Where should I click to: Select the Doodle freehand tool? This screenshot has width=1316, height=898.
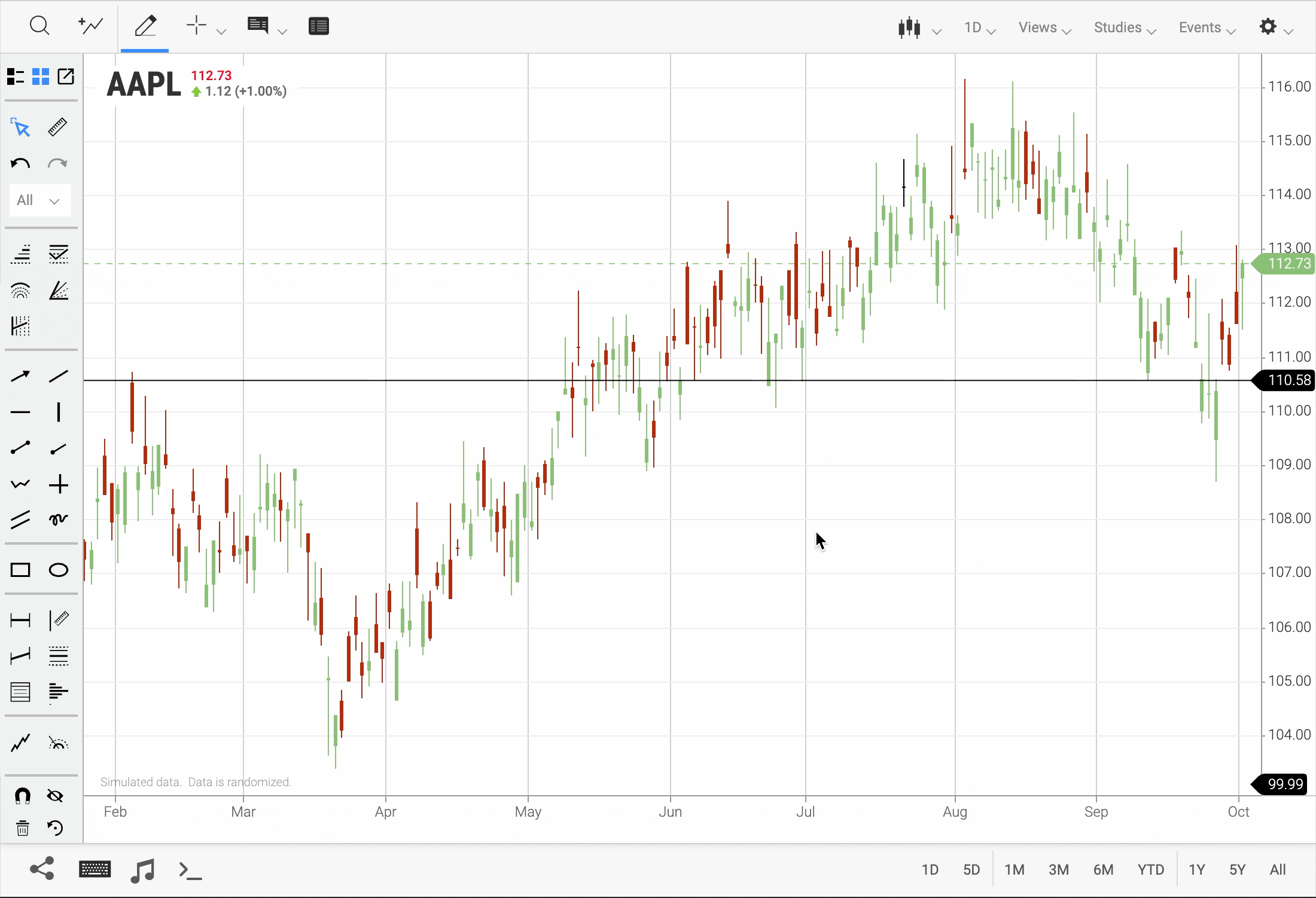coord(58,520)
